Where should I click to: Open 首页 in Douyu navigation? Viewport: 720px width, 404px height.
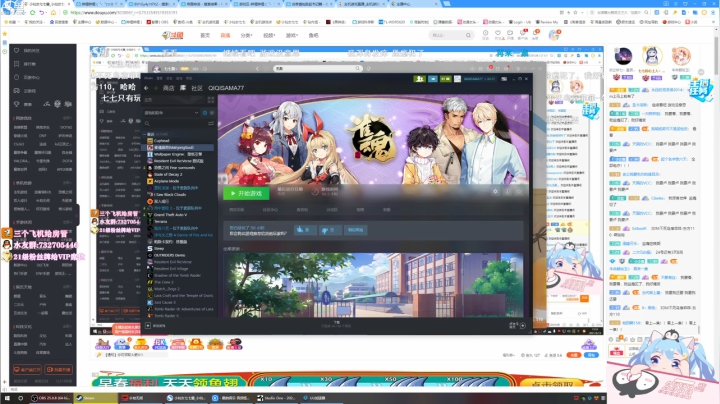tap(205, 35)
